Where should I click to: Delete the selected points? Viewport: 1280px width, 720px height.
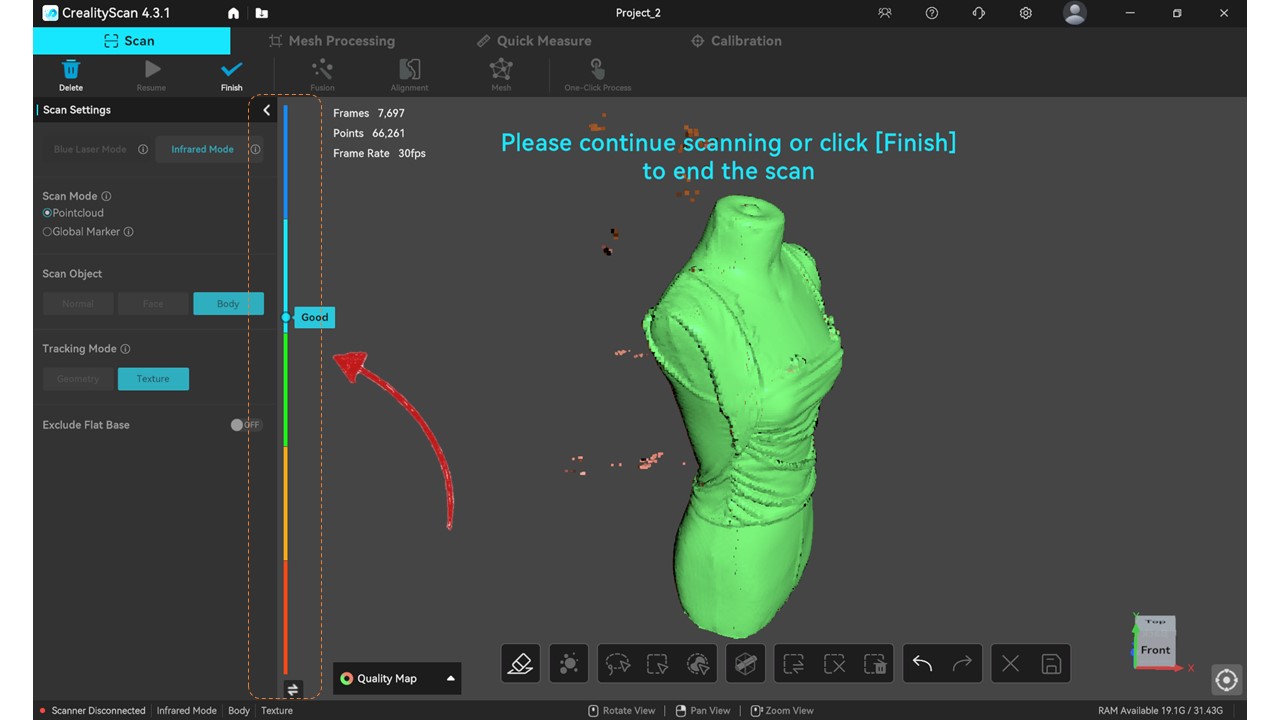click(874, 663)
